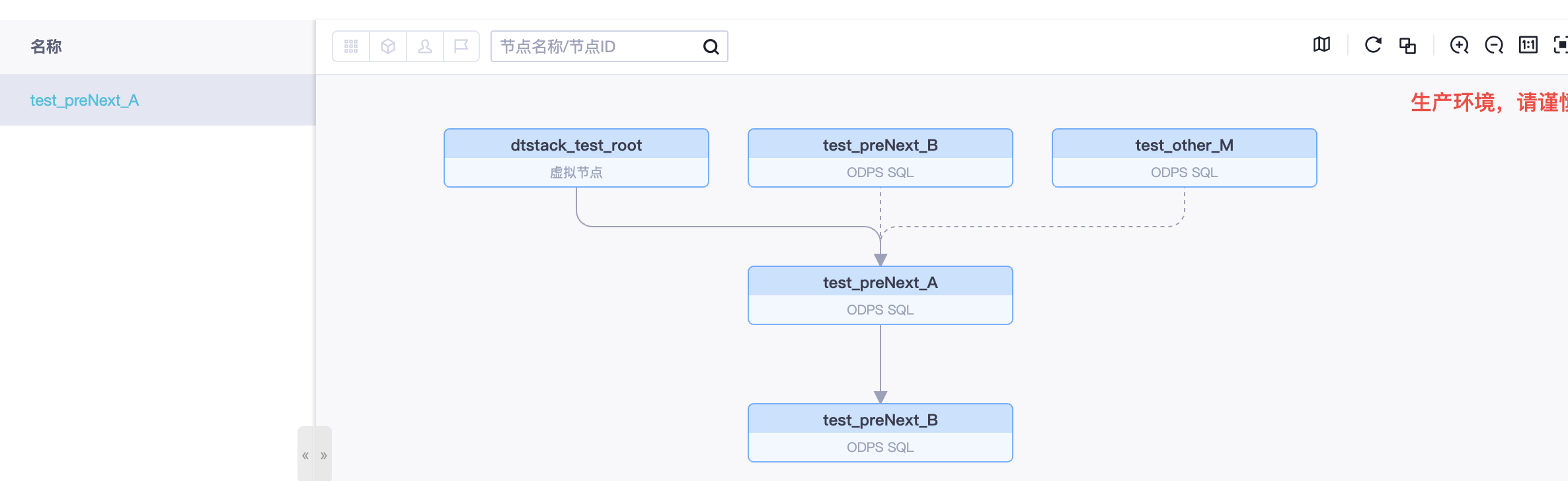This screenshot has width=1568, height=481.
Task: Refresh the graph with the reload icon
Action: 1373,45
